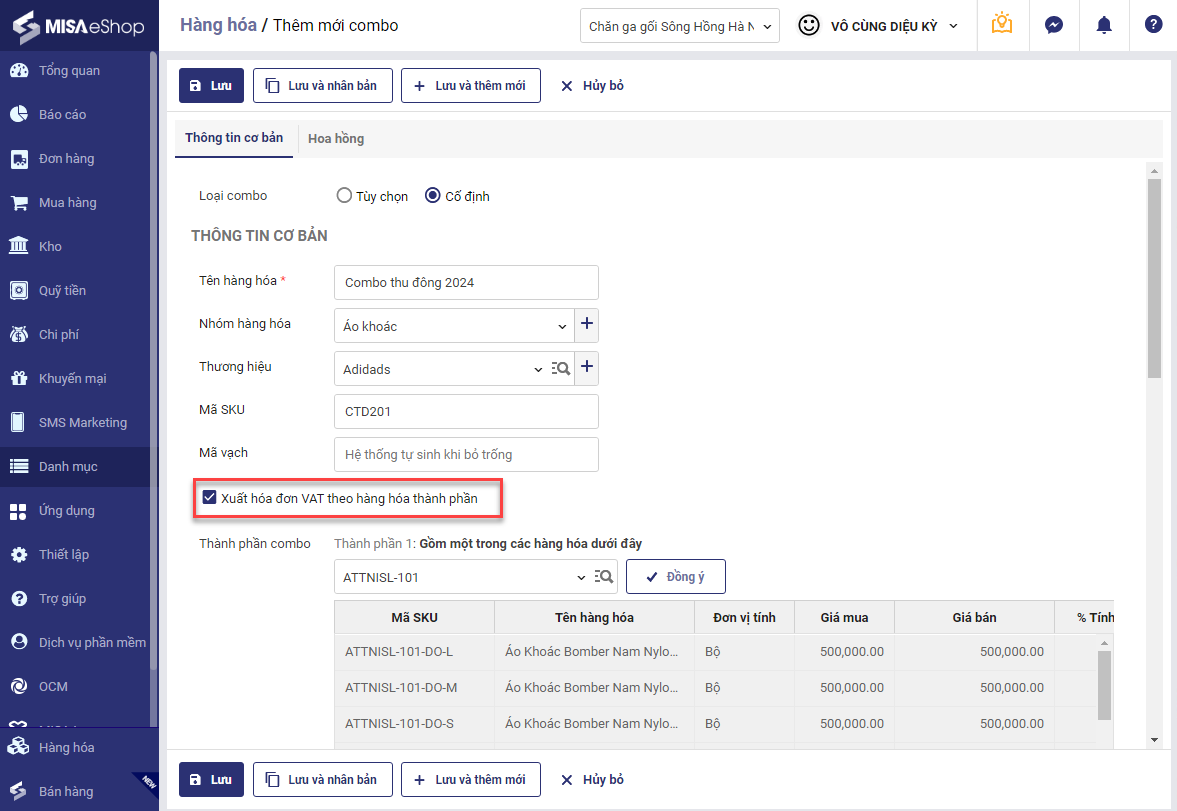Click the Đồng ý button

[675, 577]
